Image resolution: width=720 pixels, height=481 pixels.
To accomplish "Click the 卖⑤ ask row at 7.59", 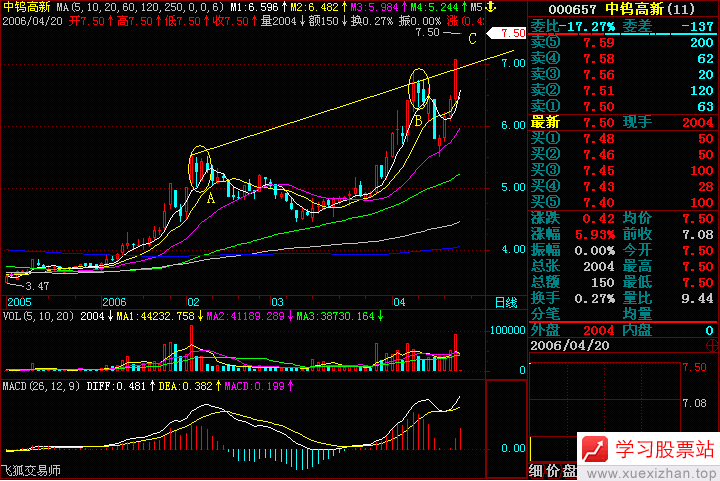I will [x=622, y=43].
